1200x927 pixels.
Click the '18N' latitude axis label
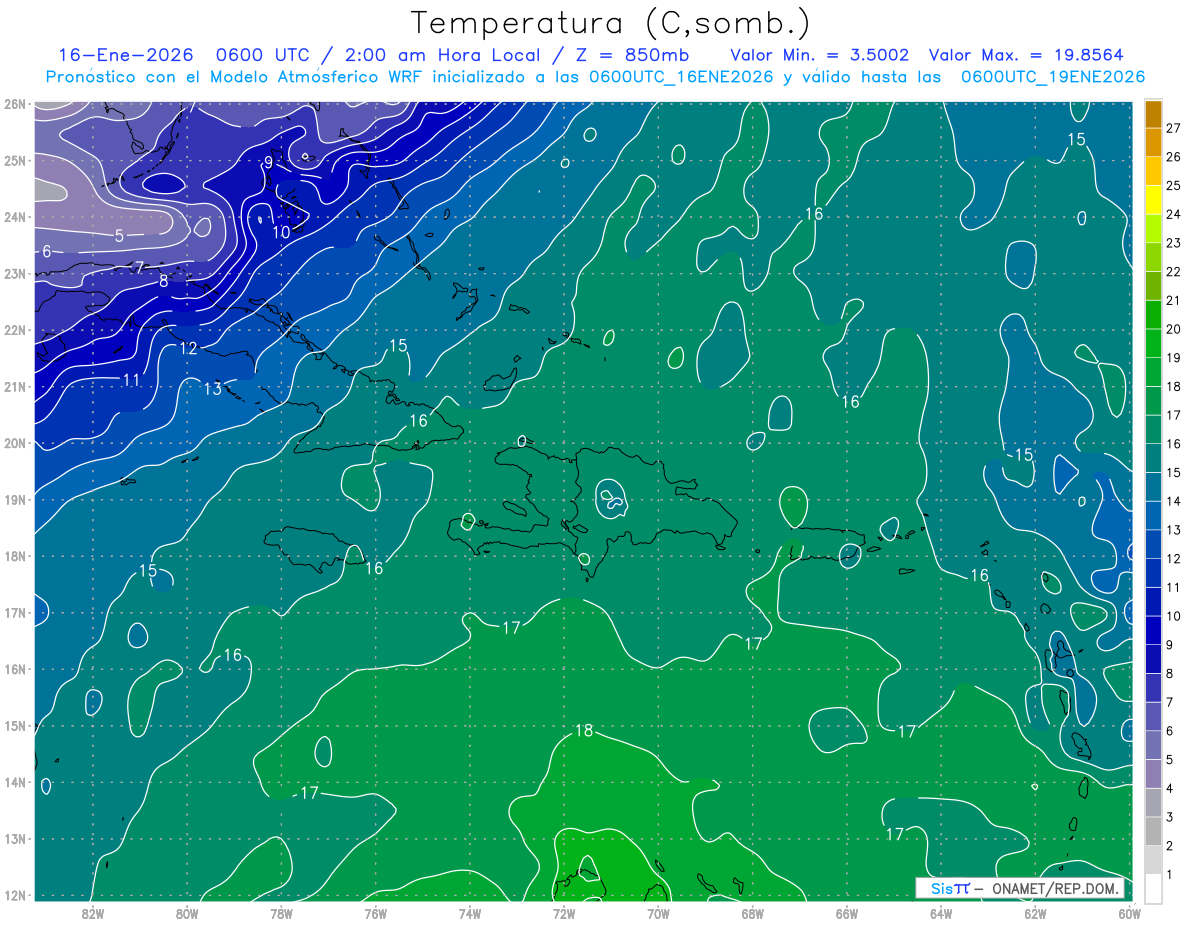[x=15, y=556]
